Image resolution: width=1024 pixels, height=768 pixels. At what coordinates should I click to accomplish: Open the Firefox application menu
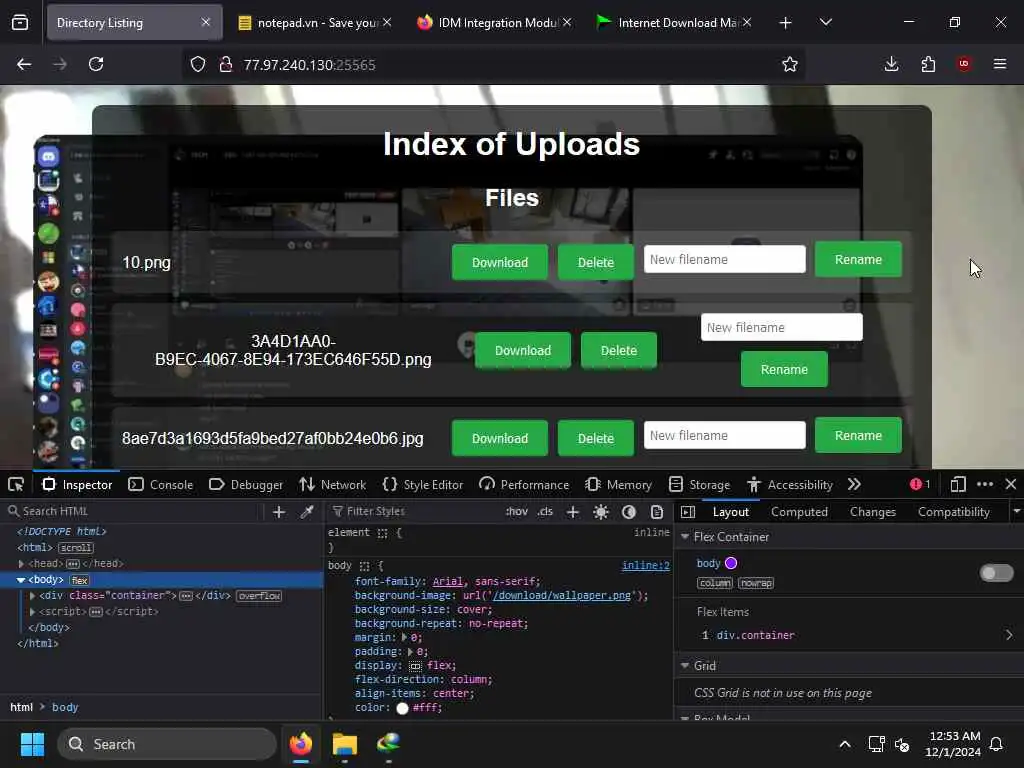pyautogui.click(x=1000, y=64)
